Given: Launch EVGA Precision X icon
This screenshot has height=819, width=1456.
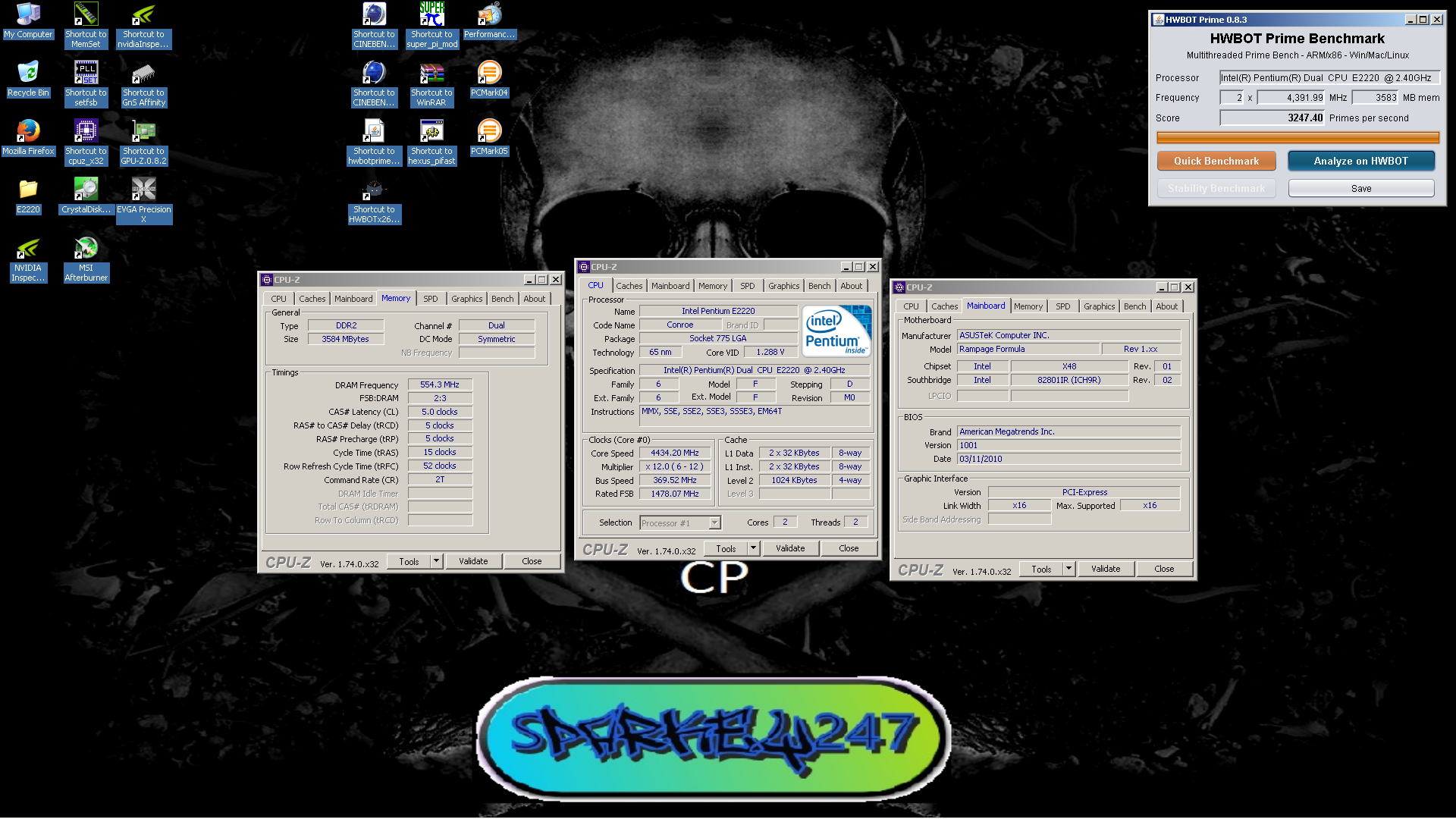Looking at the screenshot, I should 143,200.
